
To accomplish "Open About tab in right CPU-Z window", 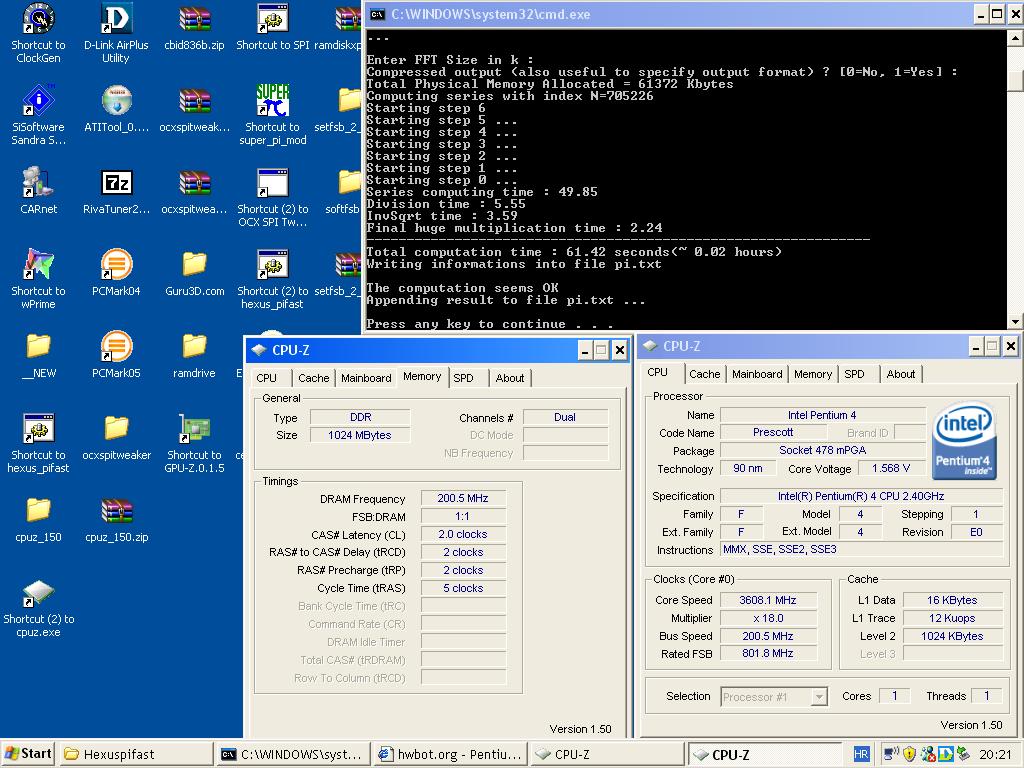I will (900, 374).
